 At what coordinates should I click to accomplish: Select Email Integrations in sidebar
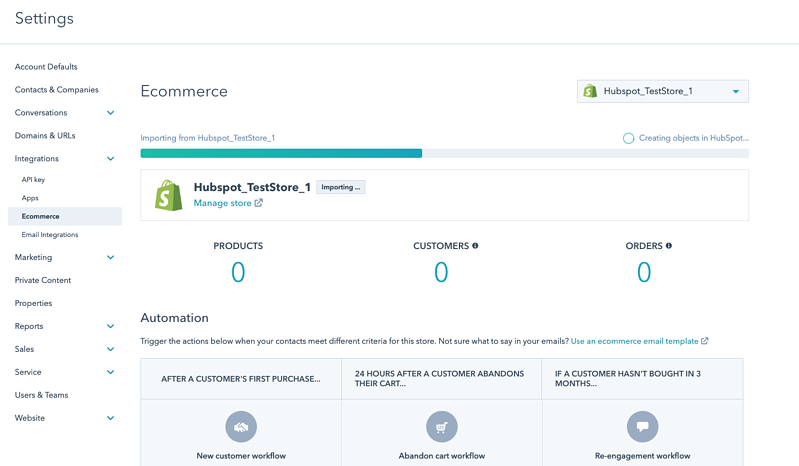[50, 235]
